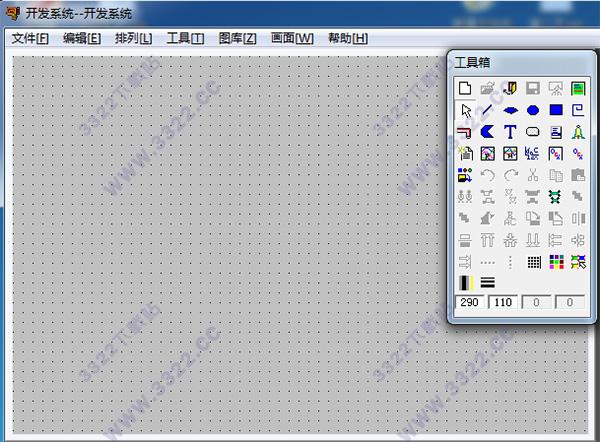The width and height of the screenshot is (600, 442).
Task: Click the framed OCX control icon
Action: pyautogui.click(x=556, y=154)
